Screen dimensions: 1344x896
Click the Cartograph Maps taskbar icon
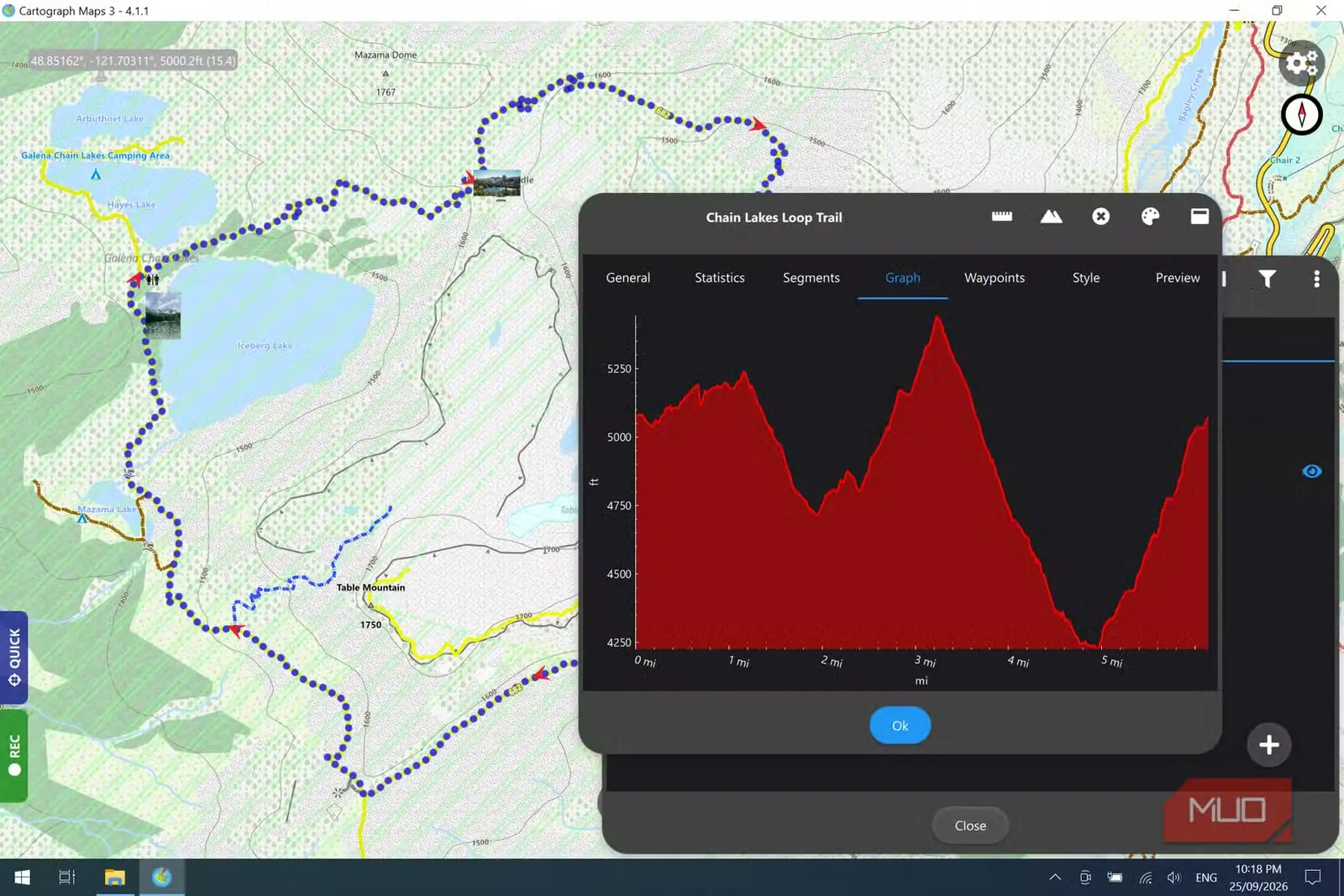[x=161, y=878]
